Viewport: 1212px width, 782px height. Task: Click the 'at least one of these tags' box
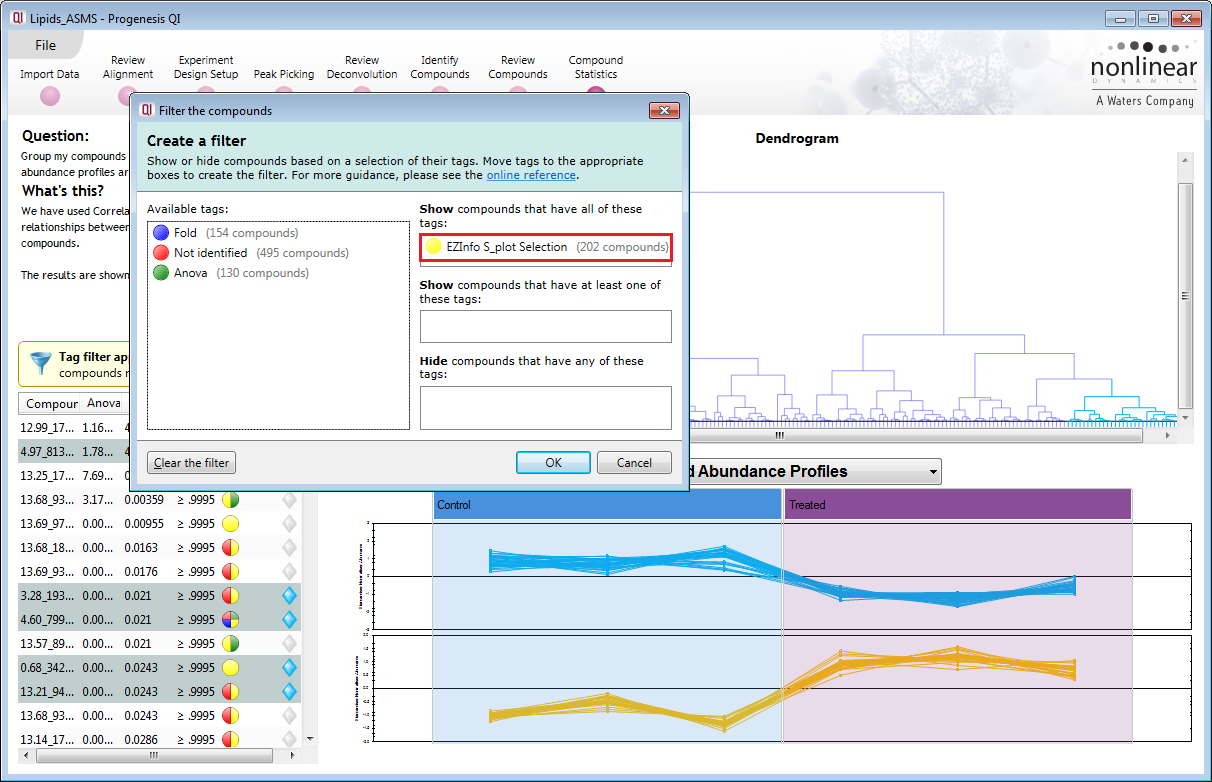click(546, 326)
